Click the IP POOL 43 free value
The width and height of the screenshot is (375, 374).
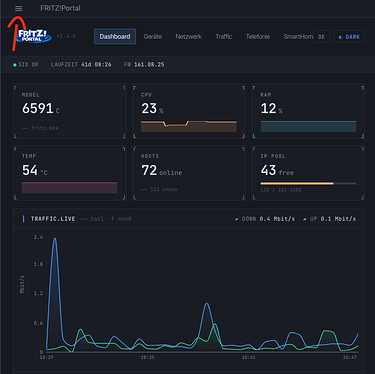(277, 171)
